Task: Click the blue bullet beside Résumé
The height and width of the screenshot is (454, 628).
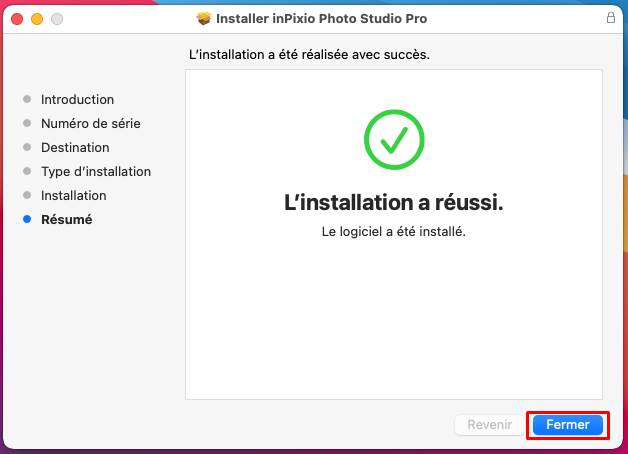Action: [x=27, y=219]
